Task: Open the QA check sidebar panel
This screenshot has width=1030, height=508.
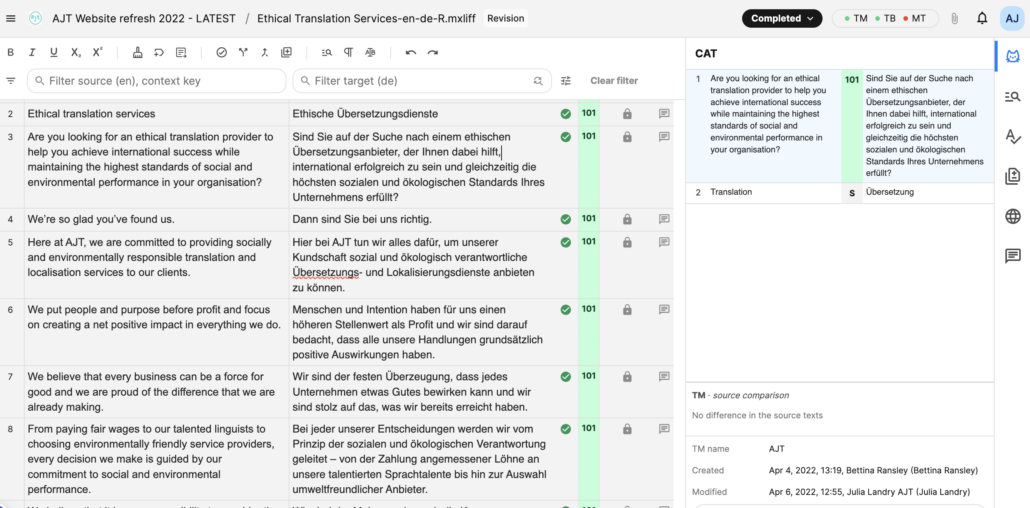Action: 1013,137
